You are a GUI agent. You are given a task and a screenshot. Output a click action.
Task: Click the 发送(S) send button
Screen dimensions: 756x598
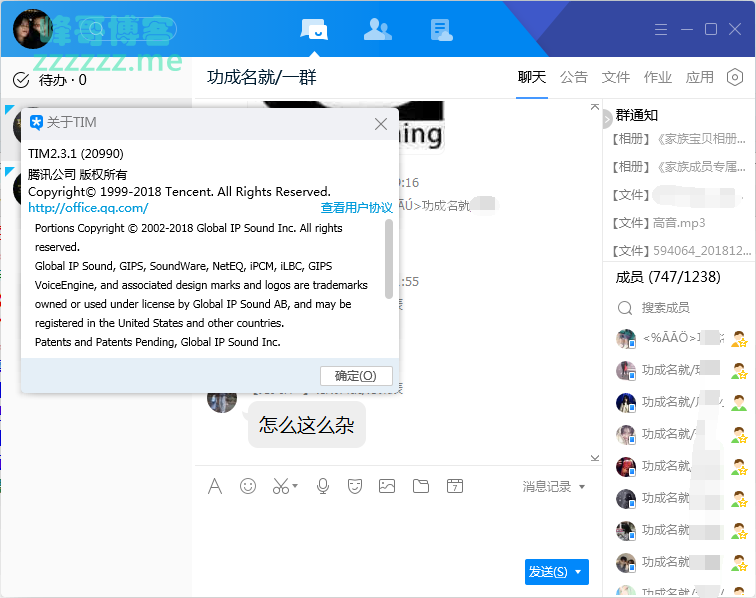pyautogui.click(x=548, y=572)
